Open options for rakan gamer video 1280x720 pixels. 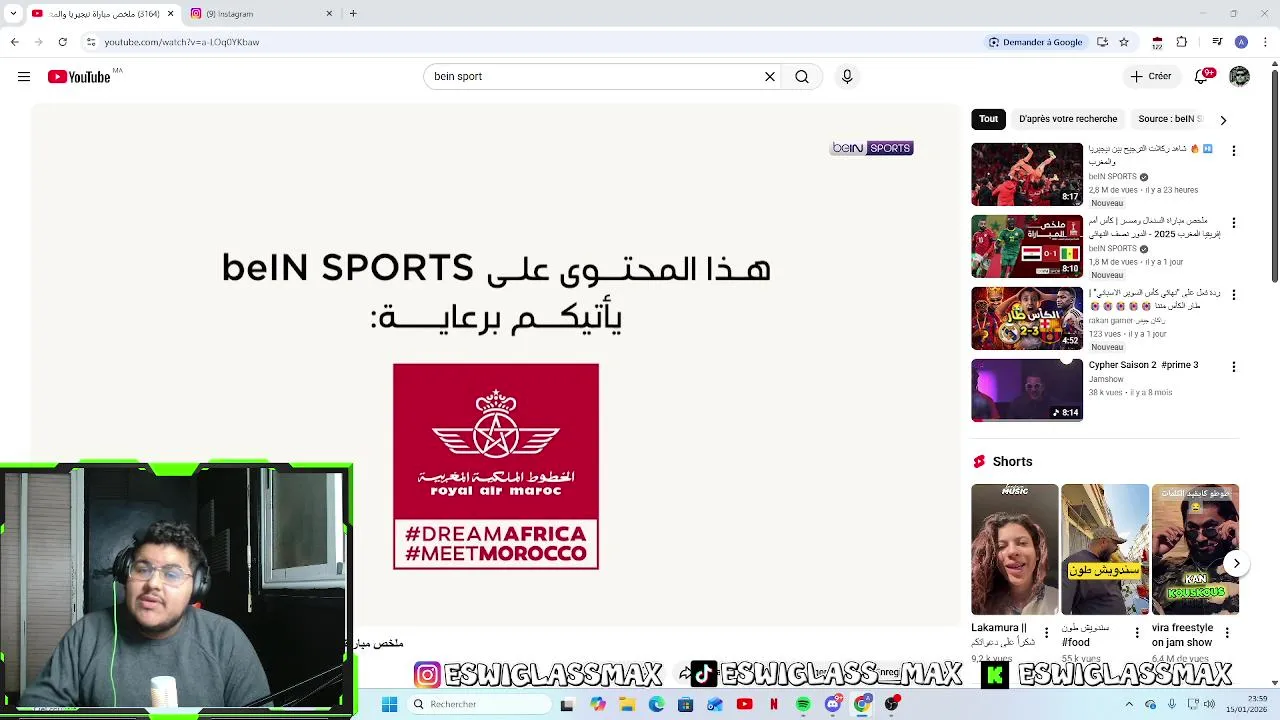pyautogui.click(x=1233, y=295)
